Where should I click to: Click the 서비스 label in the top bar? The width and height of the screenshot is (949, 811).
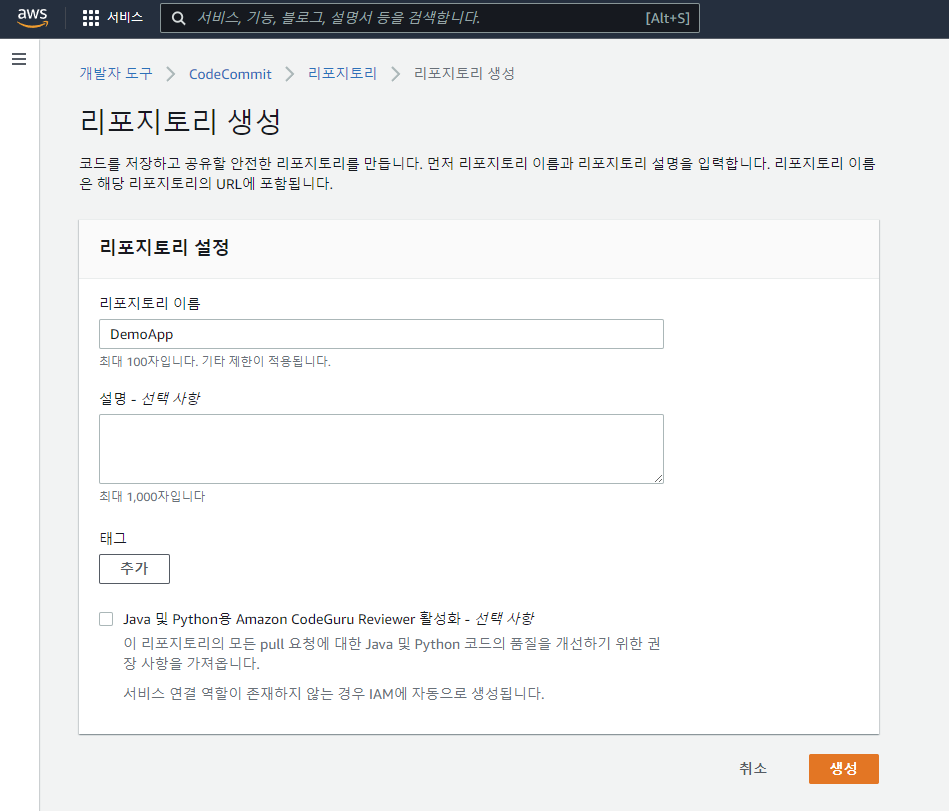coord(125,18)
